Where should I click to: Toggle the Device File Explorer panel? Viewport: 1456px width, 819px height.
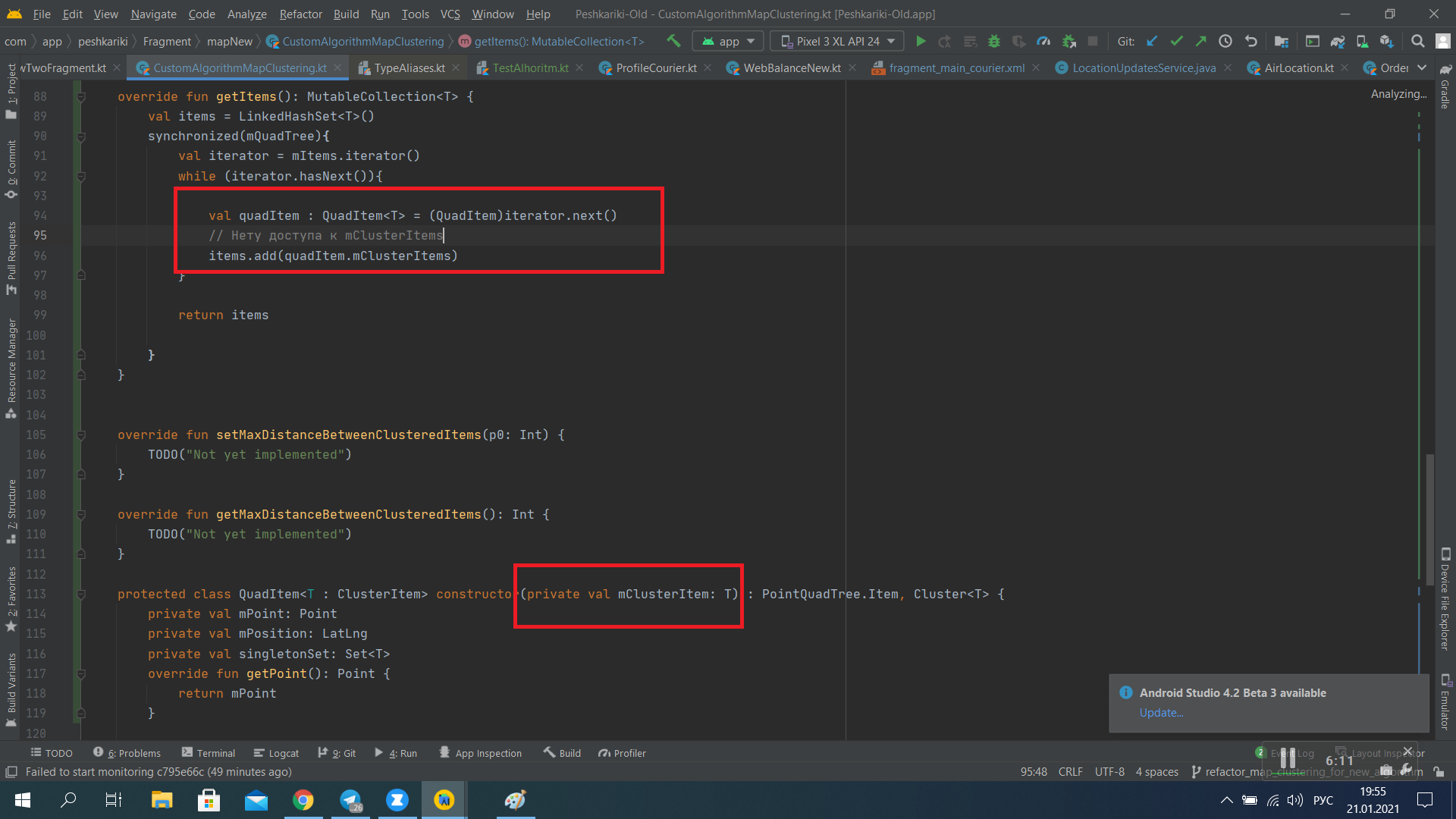click(x=1445, y=599)
